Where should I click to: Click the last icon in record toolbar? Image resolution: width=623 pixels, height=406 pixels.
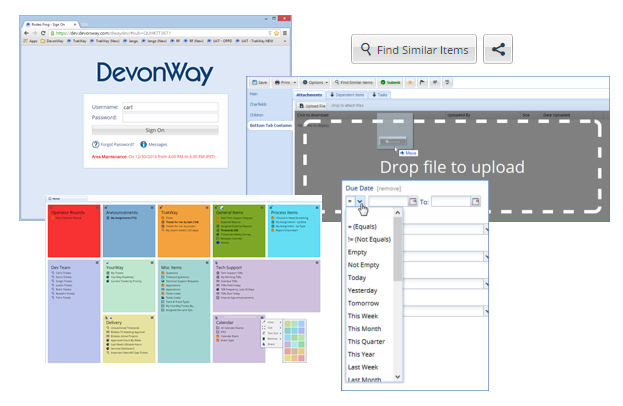coord(447,83)
